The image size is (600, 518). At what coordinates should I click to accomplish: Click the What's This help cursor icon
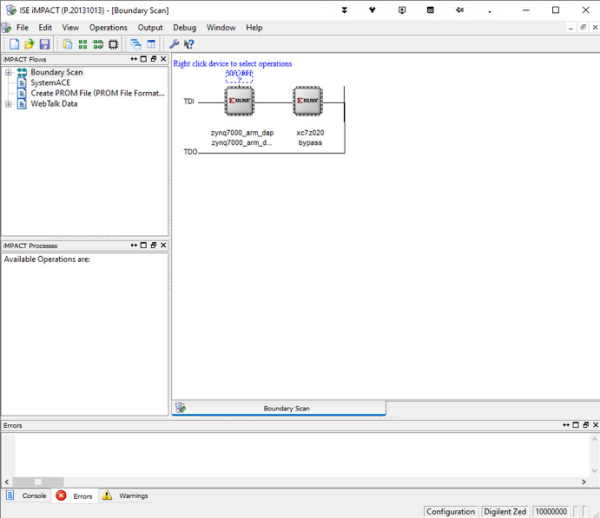(x=188, y=44)
